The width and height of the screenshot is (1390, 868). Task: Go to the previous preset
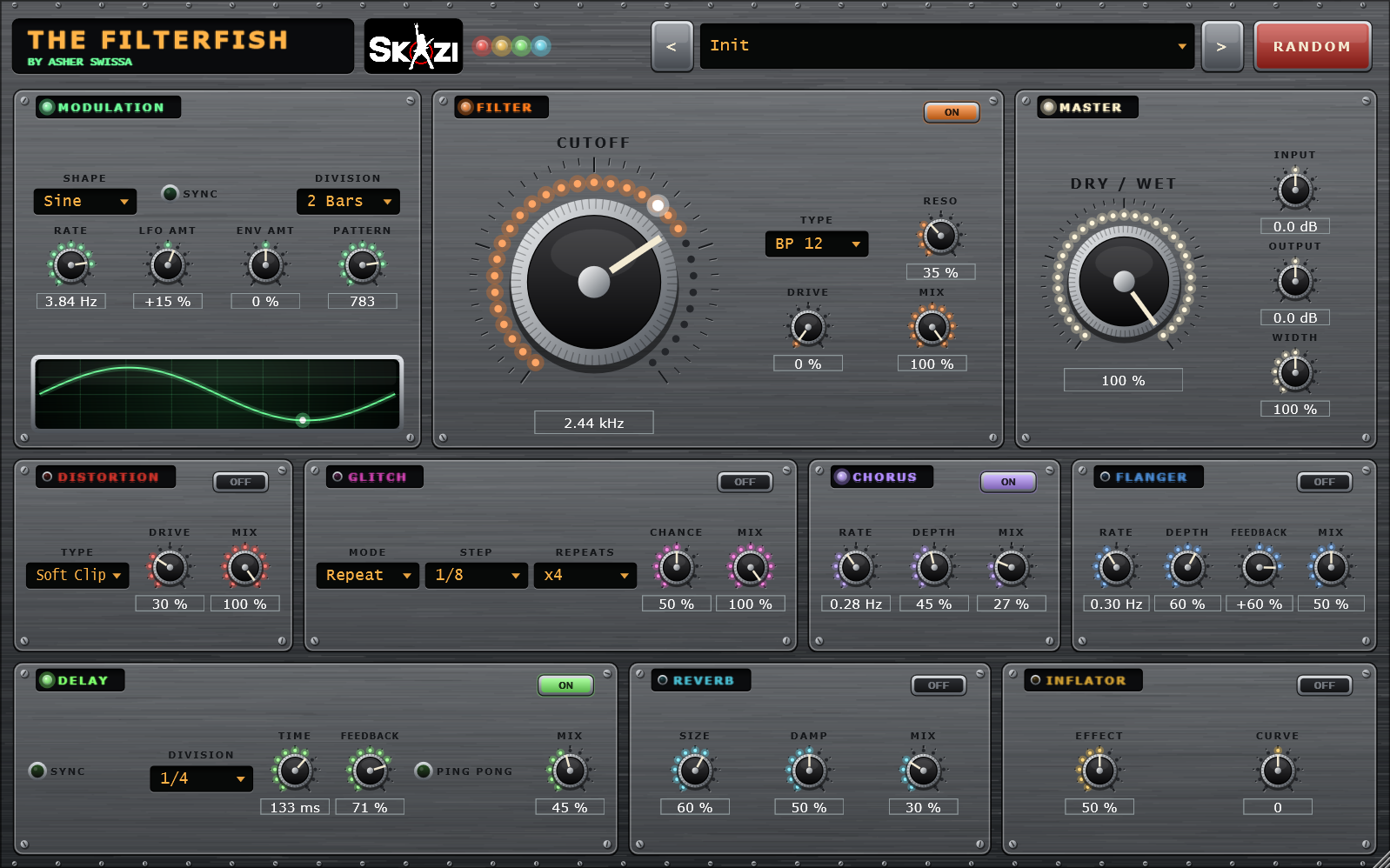(x=672, y=46)
